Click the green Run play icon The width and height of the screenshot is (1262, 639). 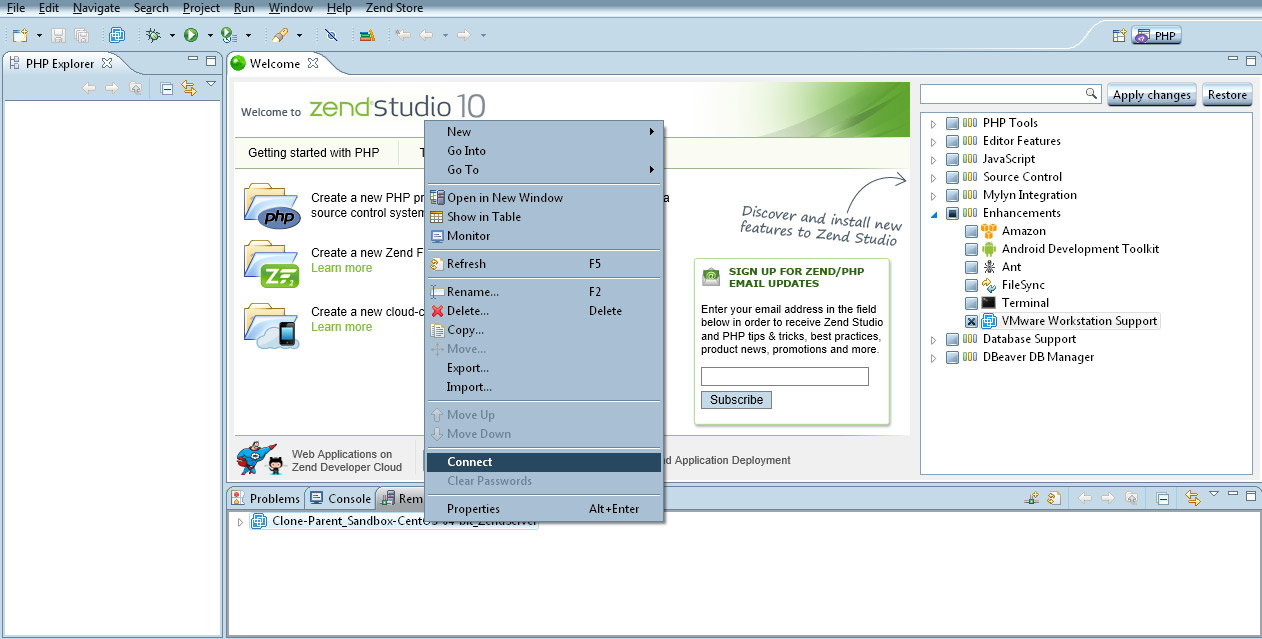(x=190, y=35)
